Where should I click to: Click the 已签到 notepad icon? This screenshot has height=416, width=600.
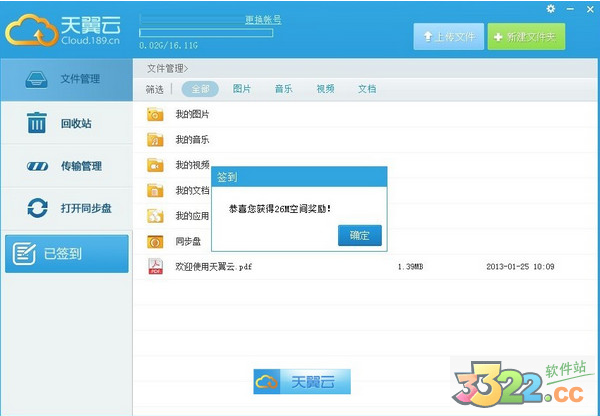click(x=24, y=253)
